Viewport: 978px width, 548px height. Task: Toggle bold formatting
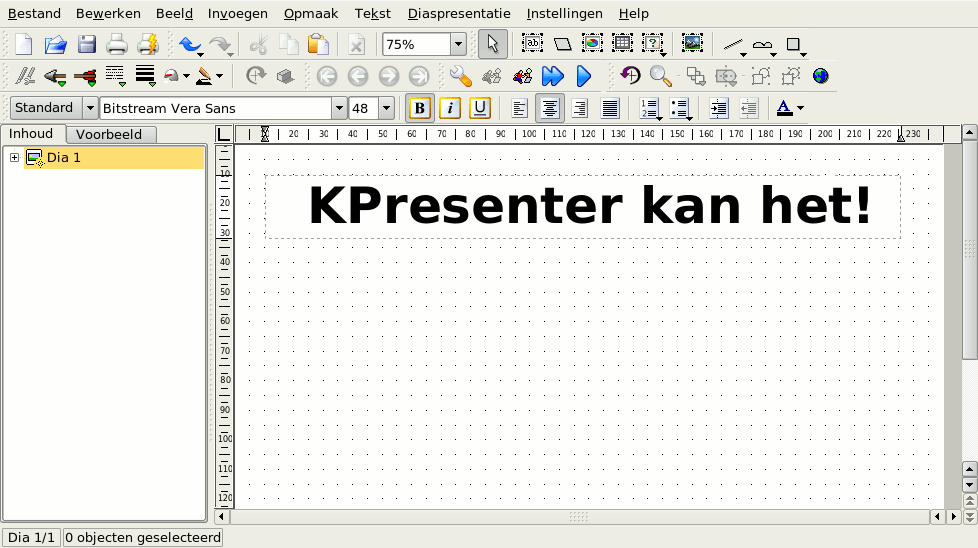tap(420, 108)
